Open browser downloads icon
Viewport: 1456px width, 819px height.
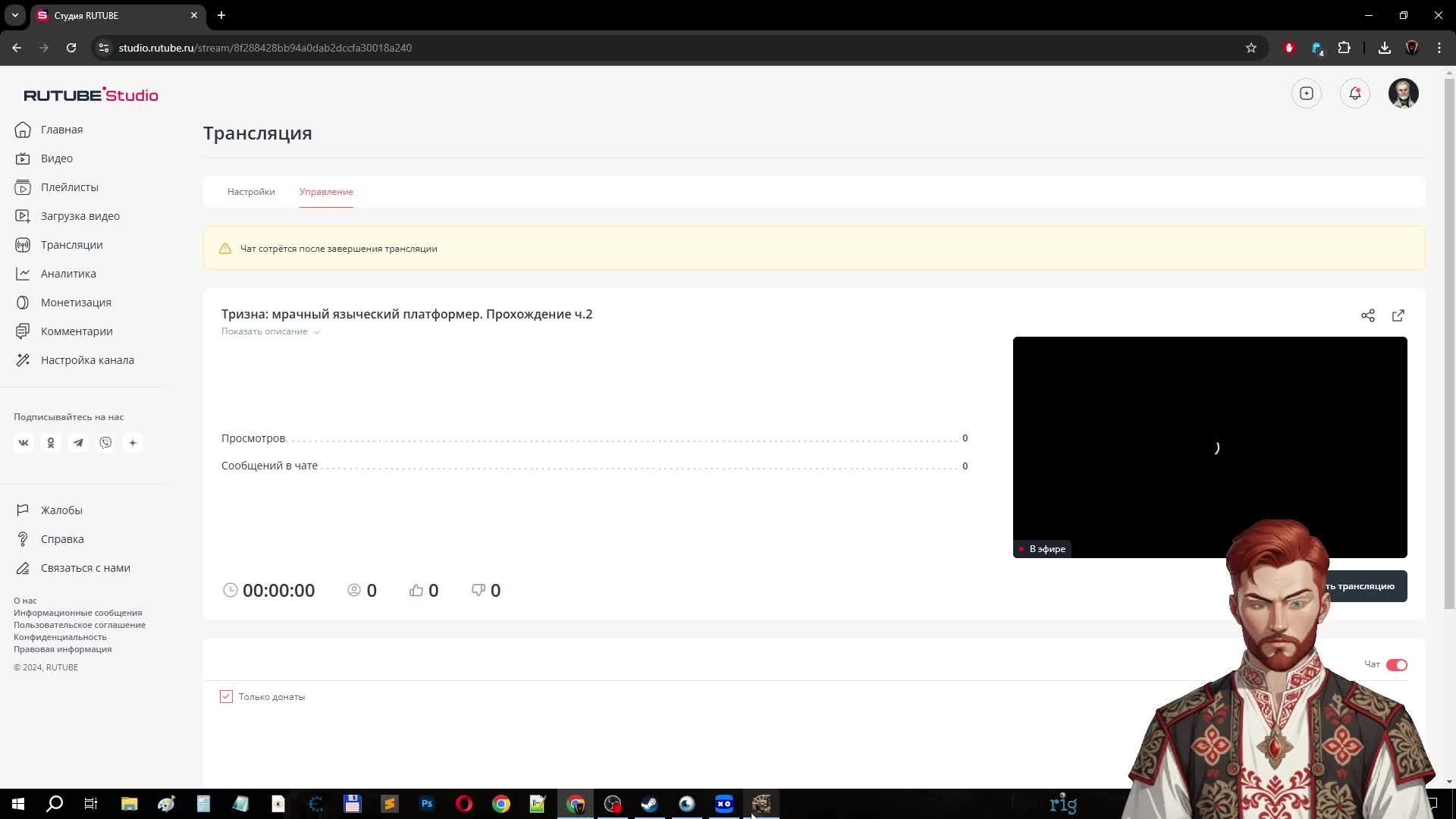click(1385, 48)
